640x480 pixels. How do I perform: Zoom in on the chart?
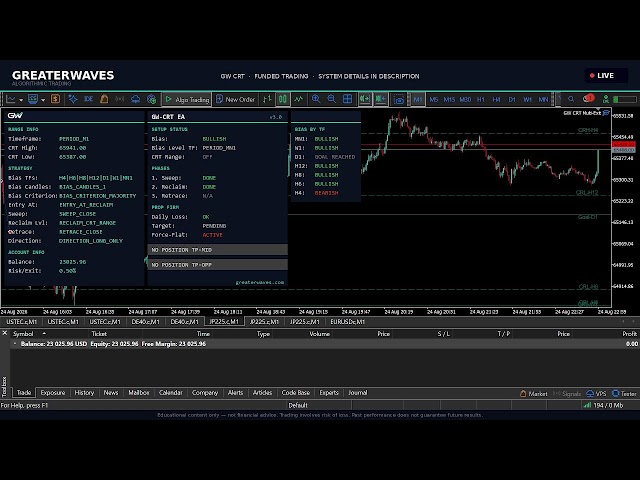pos(316,99)
